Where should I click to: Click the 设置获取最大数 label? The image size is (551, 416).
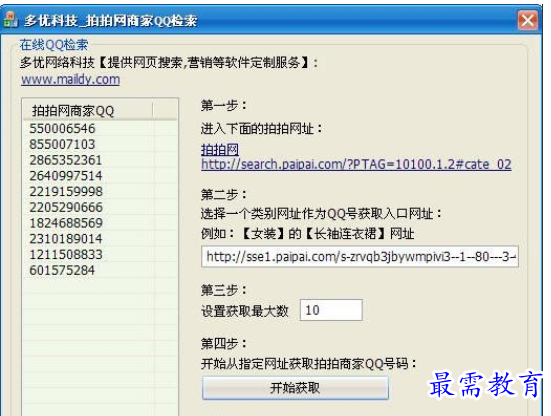(245, 311)
